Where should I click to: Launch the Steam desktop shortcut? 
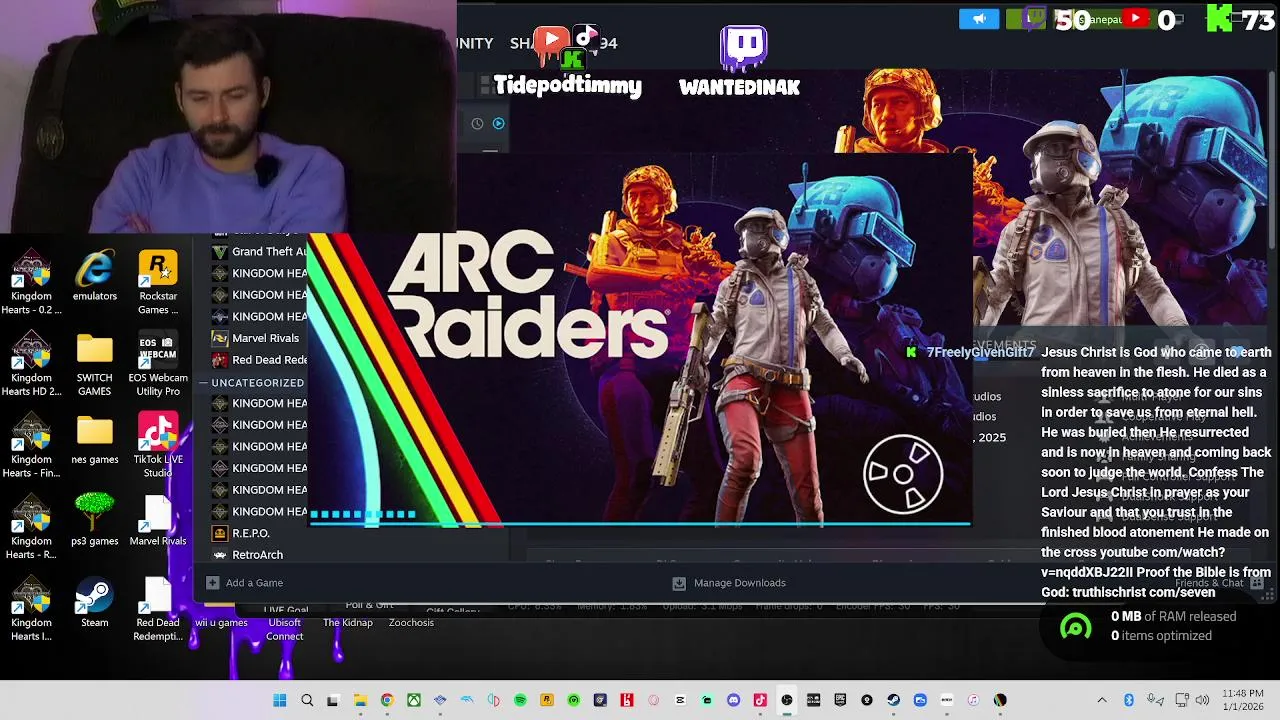coord(95,603)
